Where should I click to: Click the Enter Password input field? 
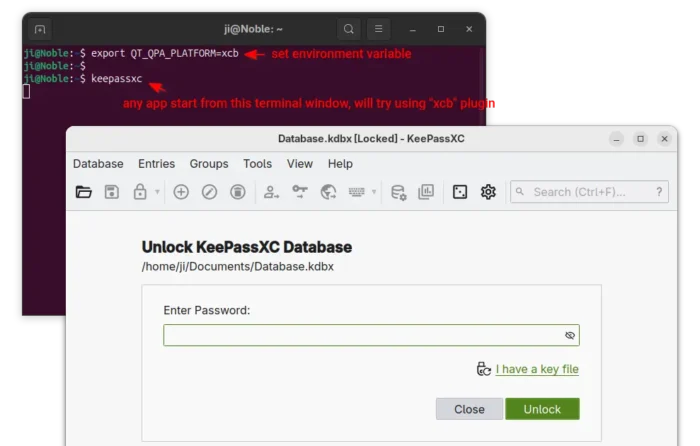(x=360, y=336)
